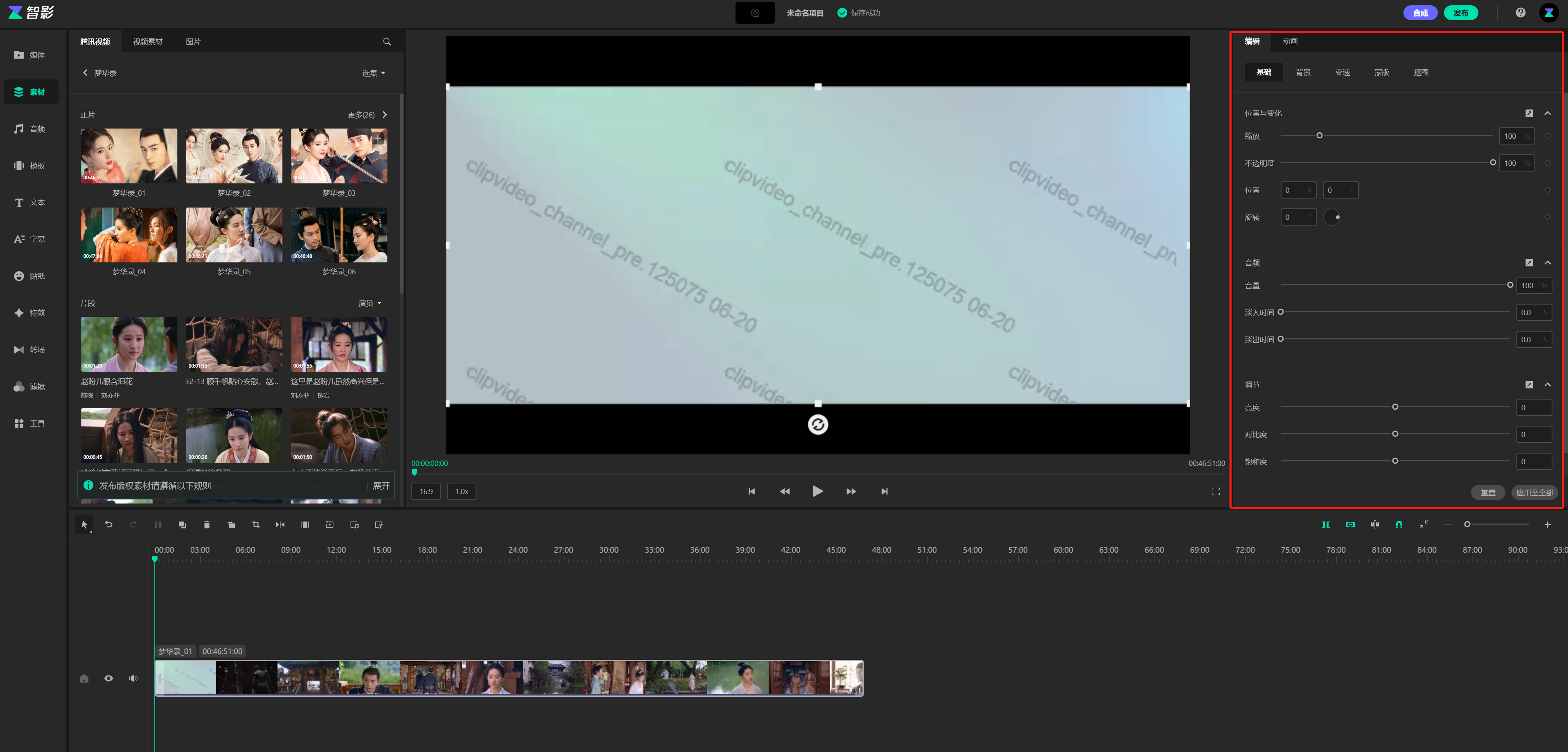This screenshot has width=1568, height=752.
Task: Collapse the 位置与变化 section
Action: point(1547,113)
